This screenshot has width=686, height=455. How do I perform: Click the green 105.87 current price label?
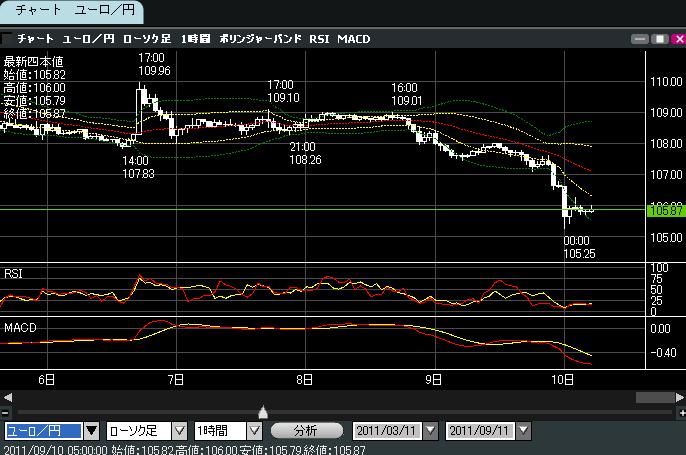665,210
